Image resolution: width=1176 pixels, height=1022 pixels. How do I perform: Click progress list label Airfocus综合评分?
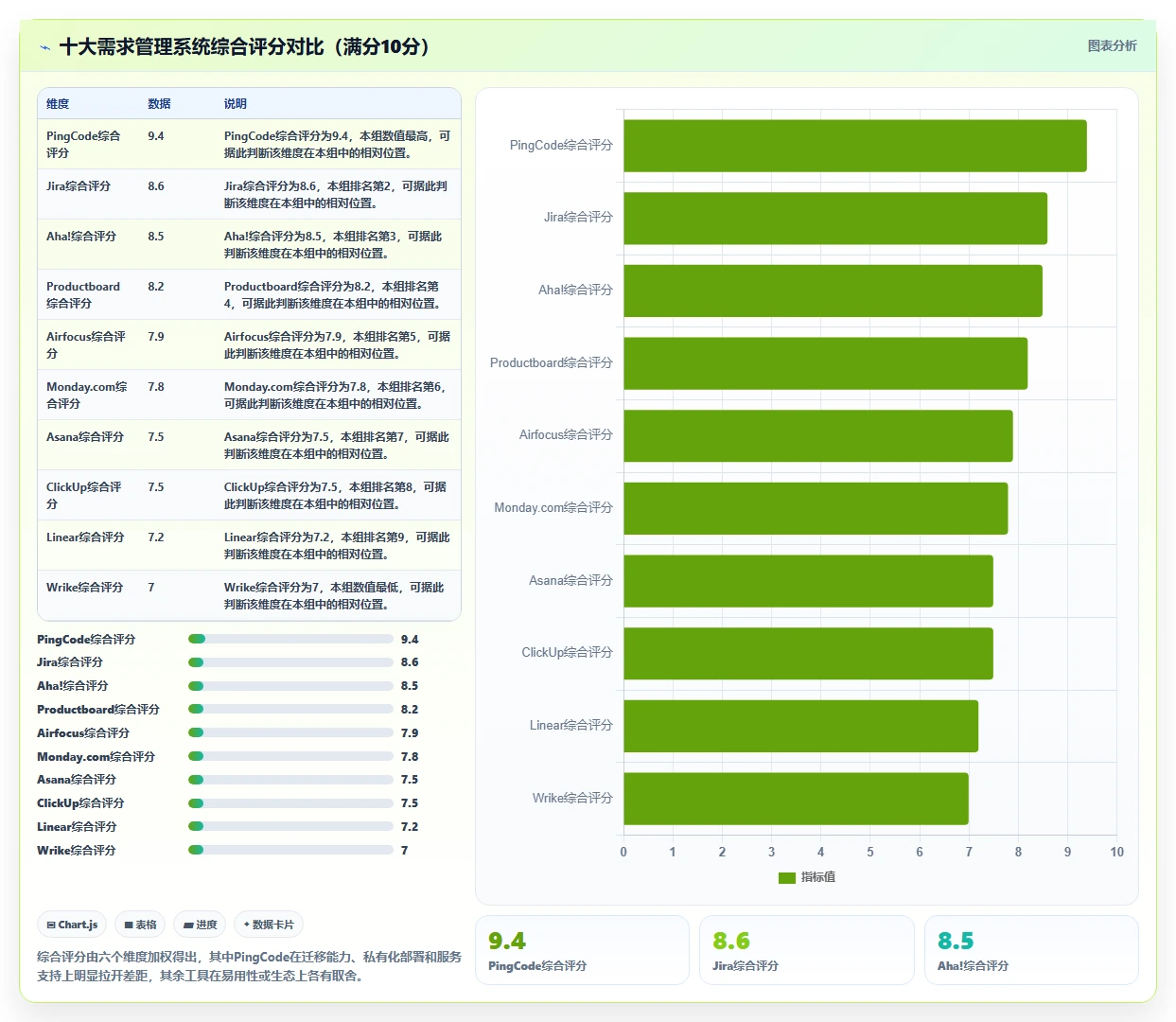click(83, 733)
